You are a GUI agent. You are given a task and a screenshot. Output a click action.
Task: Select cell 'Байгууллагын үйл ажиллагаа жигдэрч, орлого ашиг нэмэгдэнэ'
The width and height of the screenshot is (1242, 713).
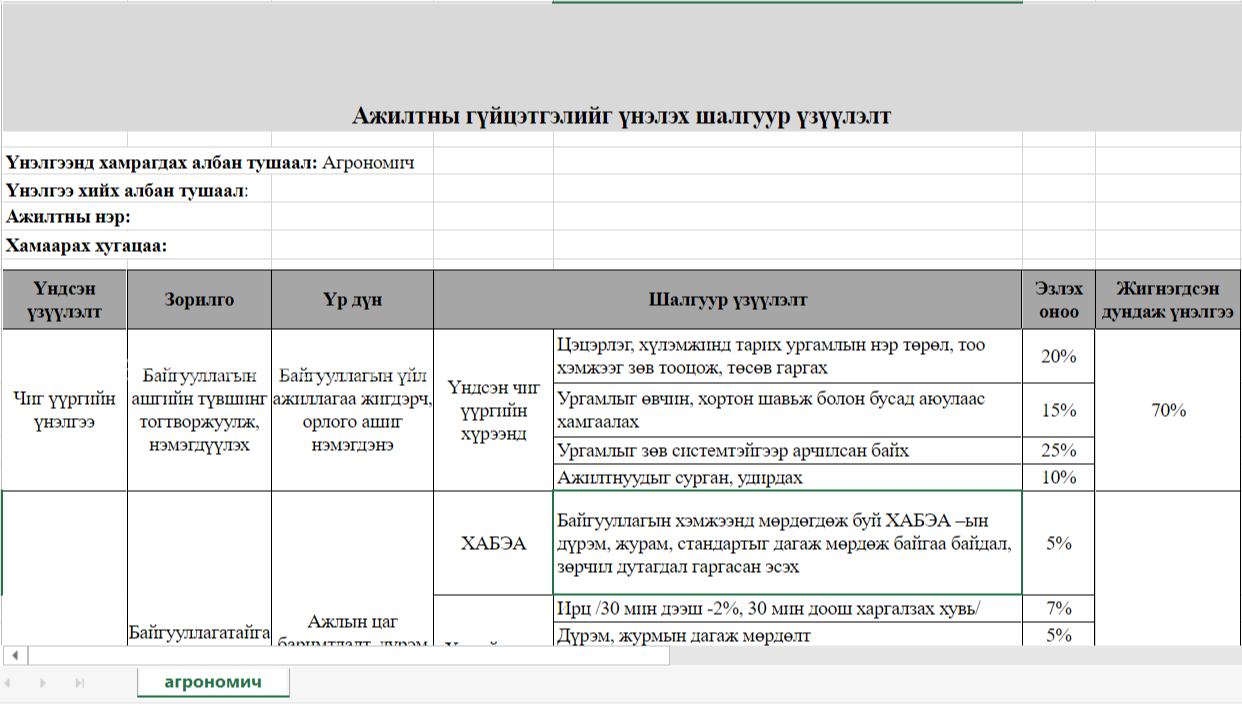click(352, 410)
